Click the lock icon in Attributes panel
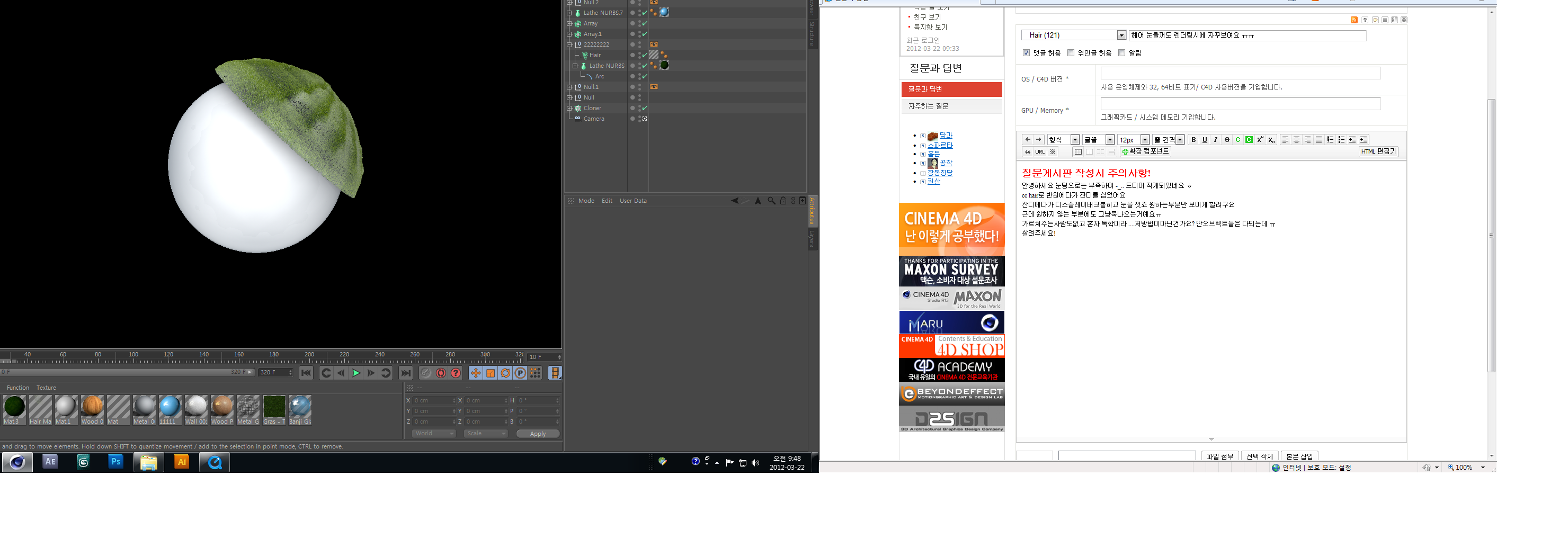The image size is (1568, 556). (783, 201)
